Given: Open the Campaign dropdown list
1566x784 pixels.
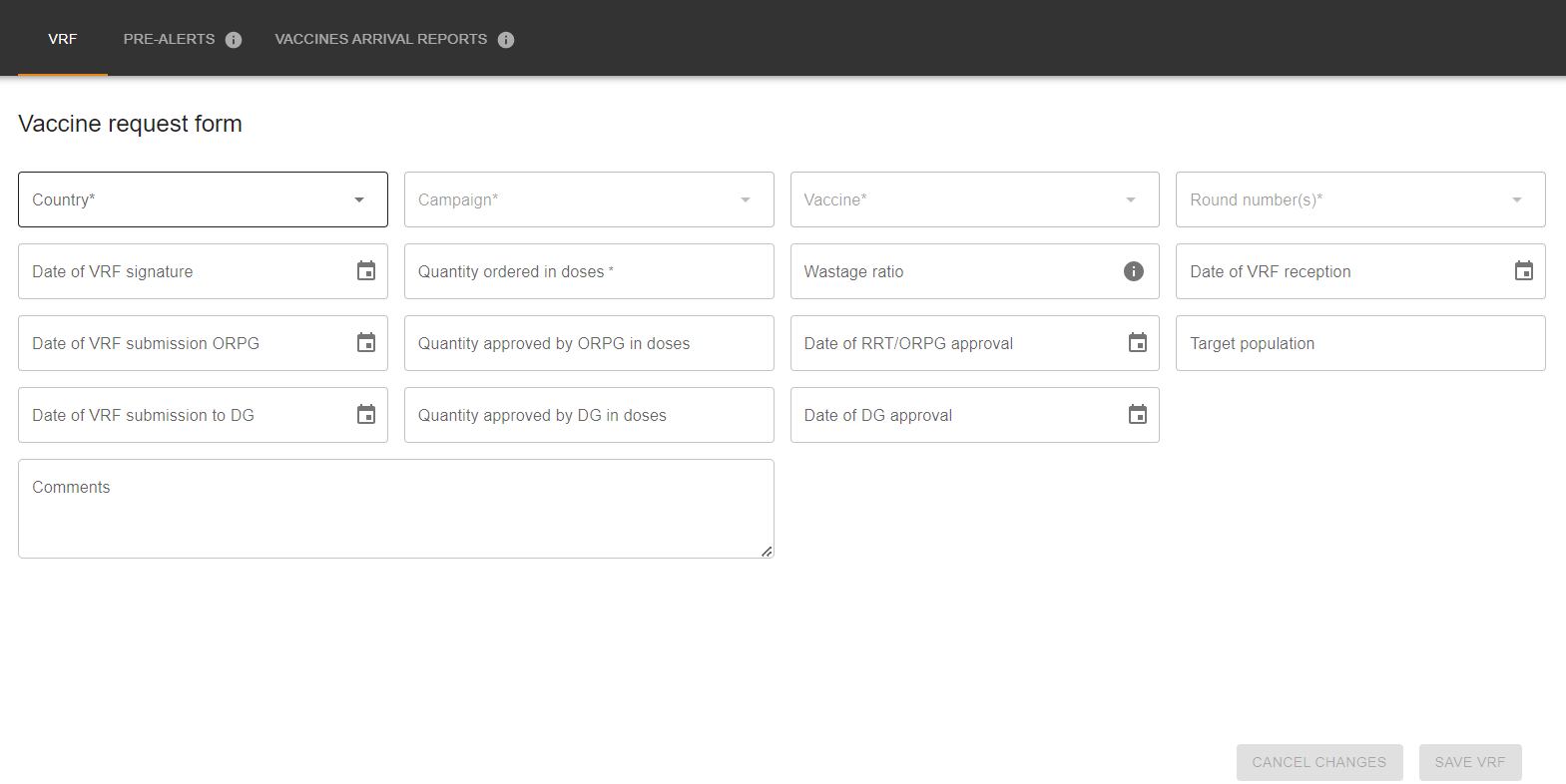Looking at the screenshot, I should [x=745, y=199].
